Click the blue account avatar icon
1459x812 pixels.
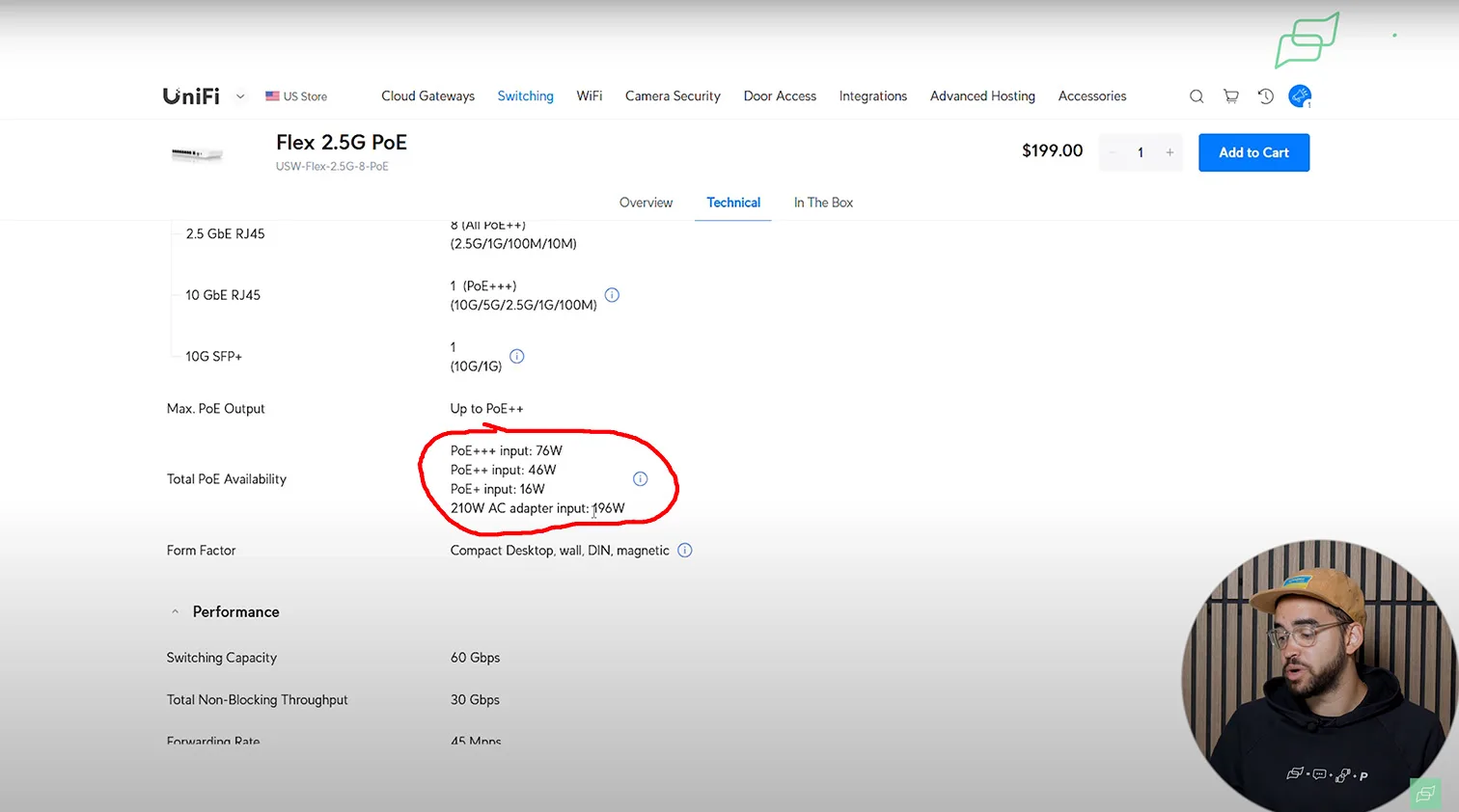1300,96
